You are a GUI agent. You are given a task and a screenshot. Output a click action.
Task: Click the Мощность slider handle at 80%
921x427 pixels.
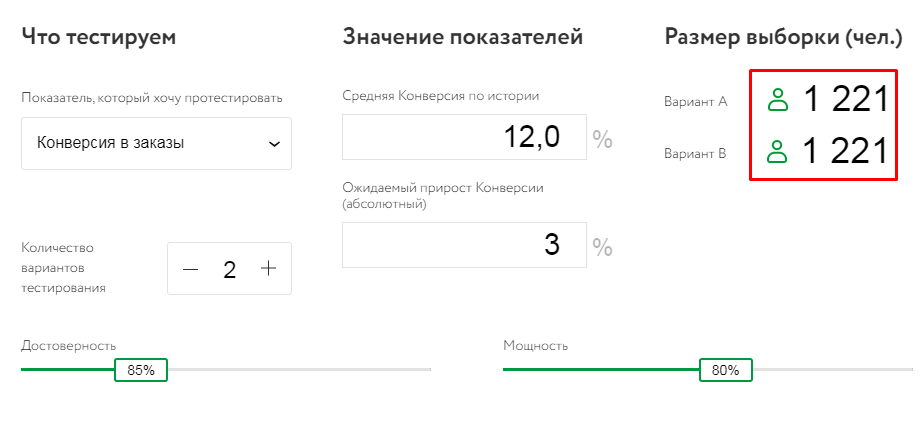(725, 370)
